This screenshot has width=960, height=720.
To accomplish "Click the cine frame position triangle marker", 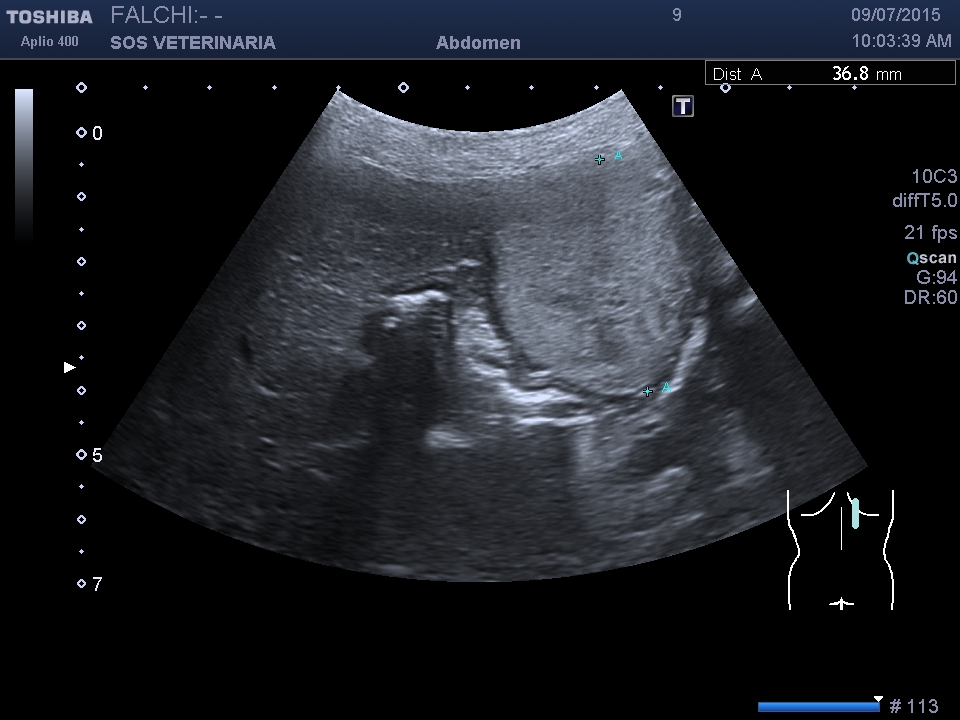I will tap(878, 699).
